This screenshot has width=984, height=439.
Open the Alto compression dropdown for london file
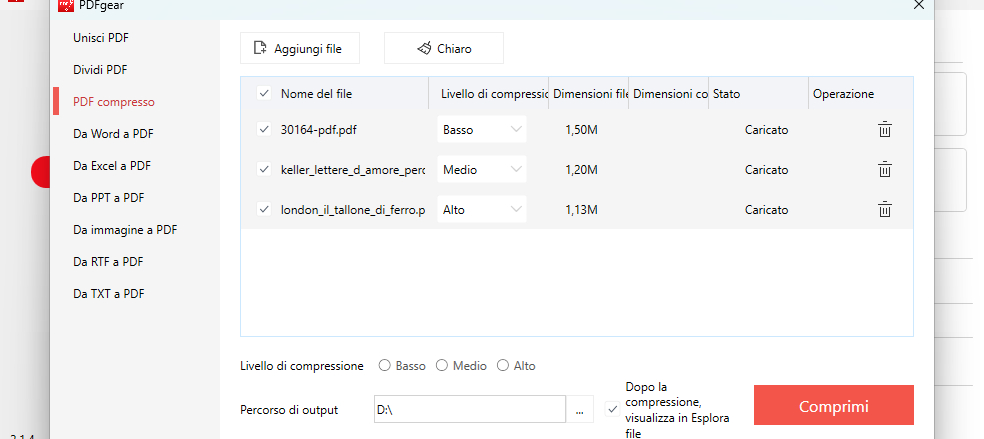[482, 210]
